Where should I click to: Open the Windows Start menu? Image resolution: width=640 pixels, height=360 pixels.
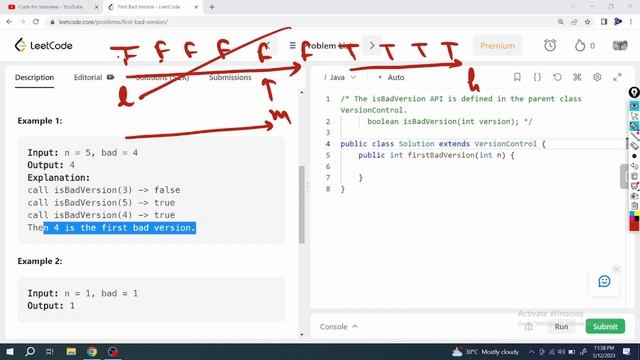click(x=10, y=351)
